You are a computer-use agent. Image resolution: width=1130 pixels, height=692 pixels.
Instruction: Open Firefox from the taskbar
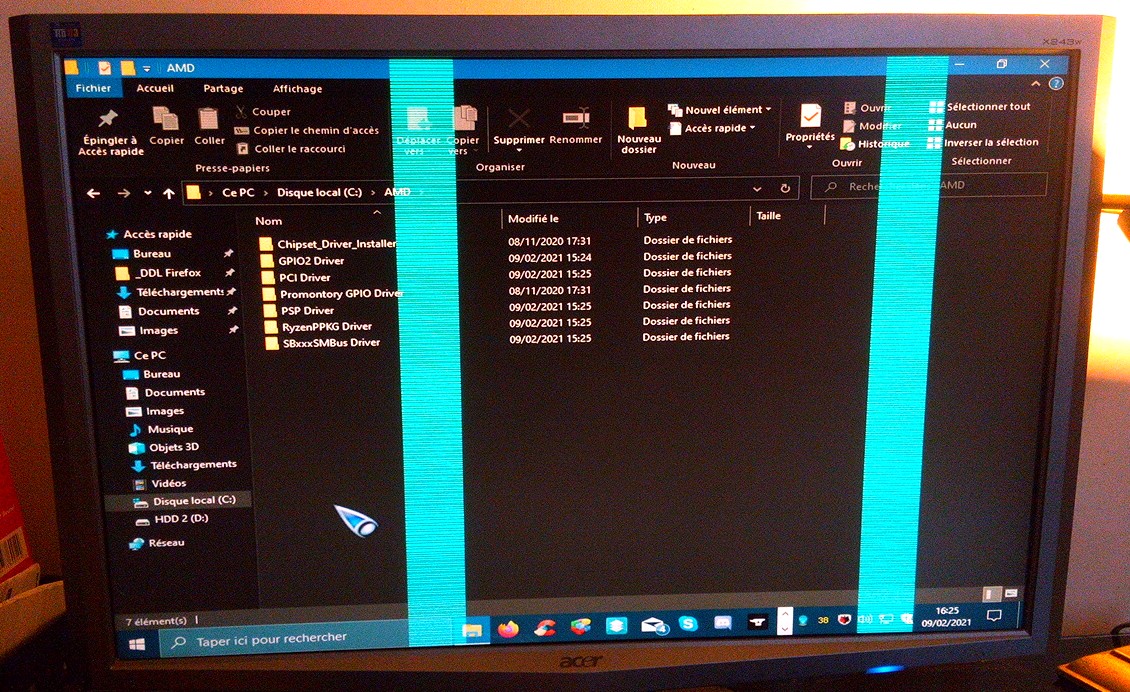click(x=508, y=629)
